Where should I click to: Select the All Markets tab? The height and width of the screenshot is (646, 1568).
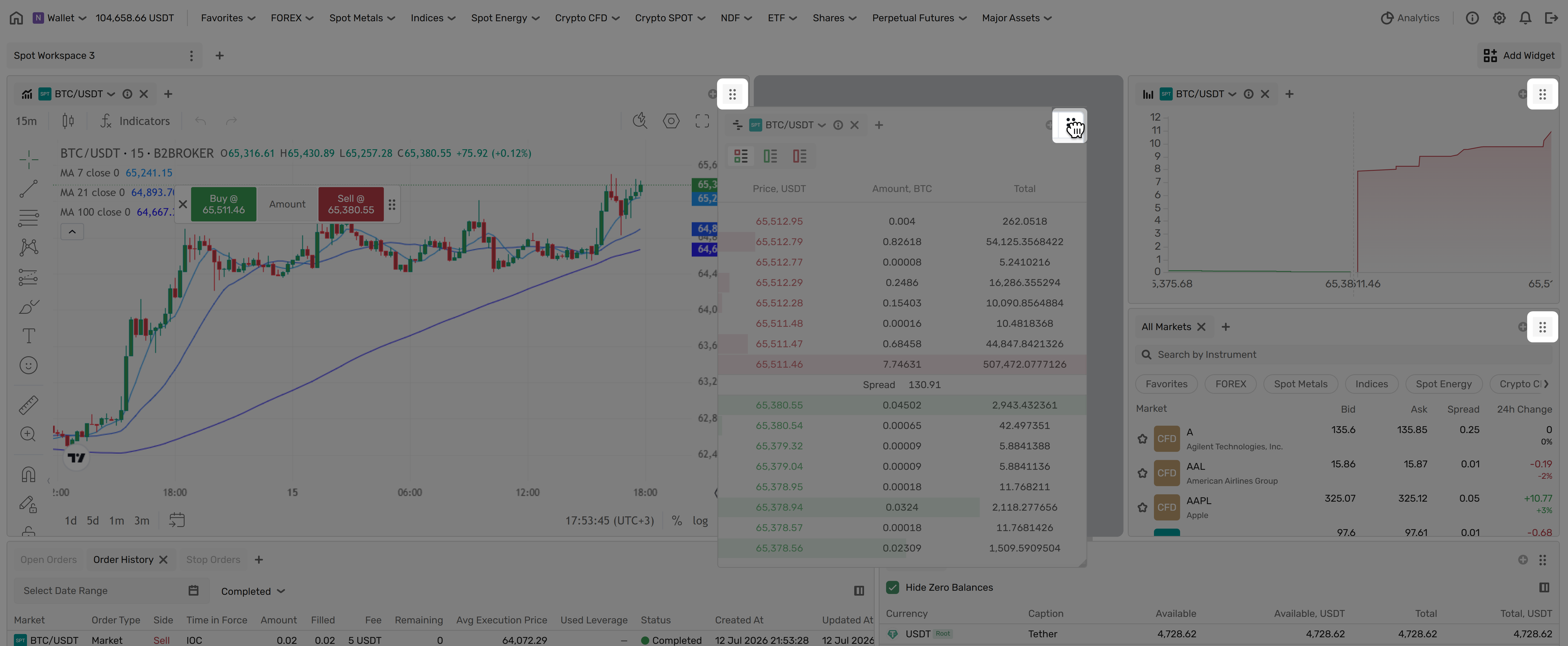coord(1166,327)
